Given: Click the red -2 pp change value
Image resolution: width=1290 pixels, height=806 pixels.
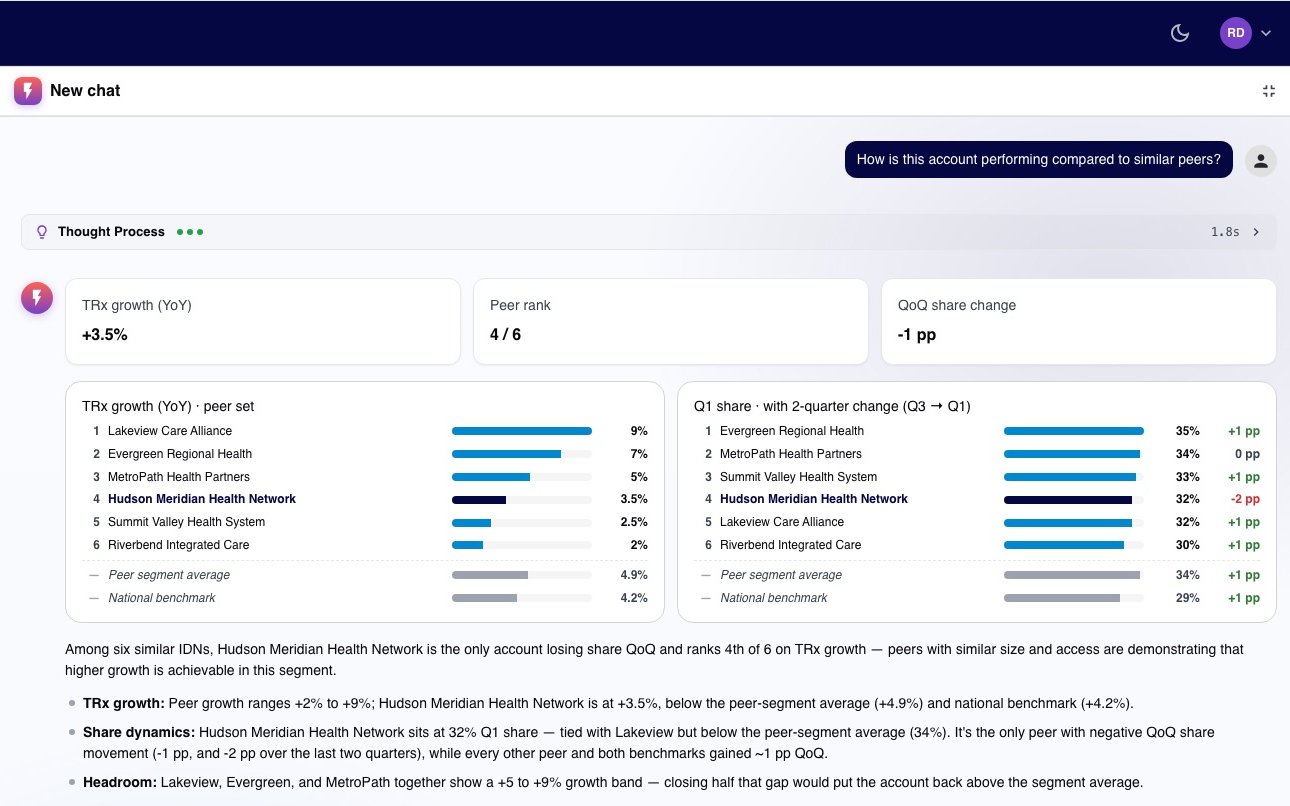Looking at the screenshot, I should [x=1245, y=499].
